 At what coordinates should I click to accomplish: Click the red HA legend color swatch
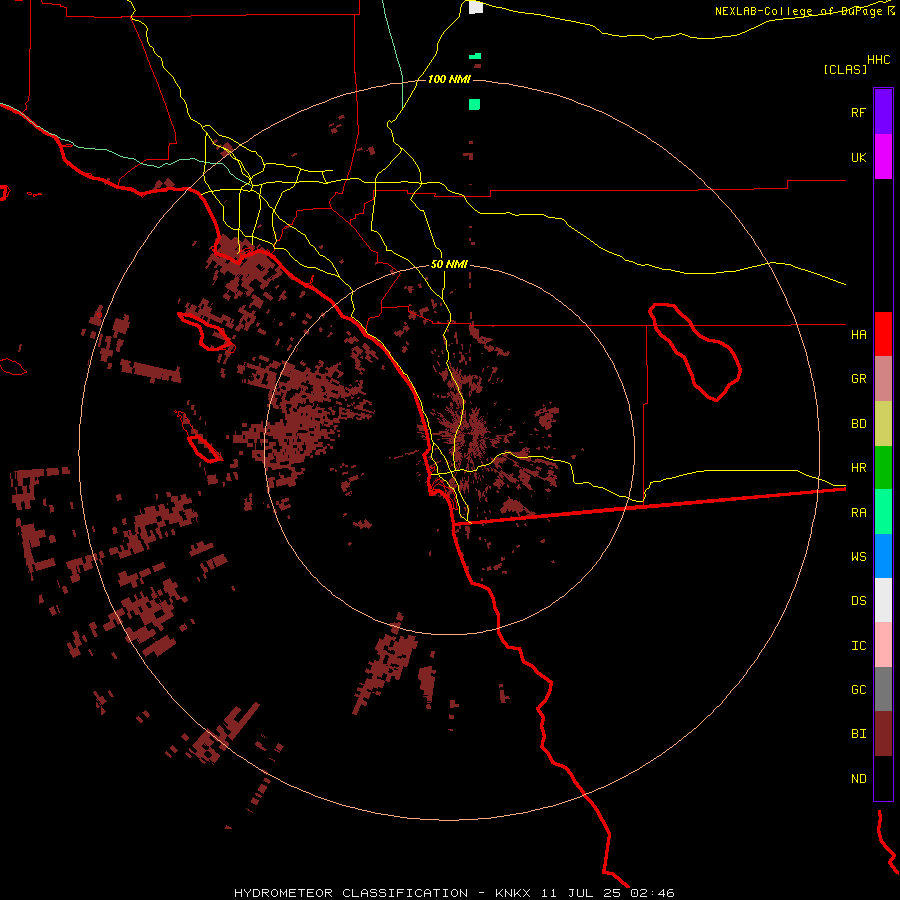[x=883, y=334]
